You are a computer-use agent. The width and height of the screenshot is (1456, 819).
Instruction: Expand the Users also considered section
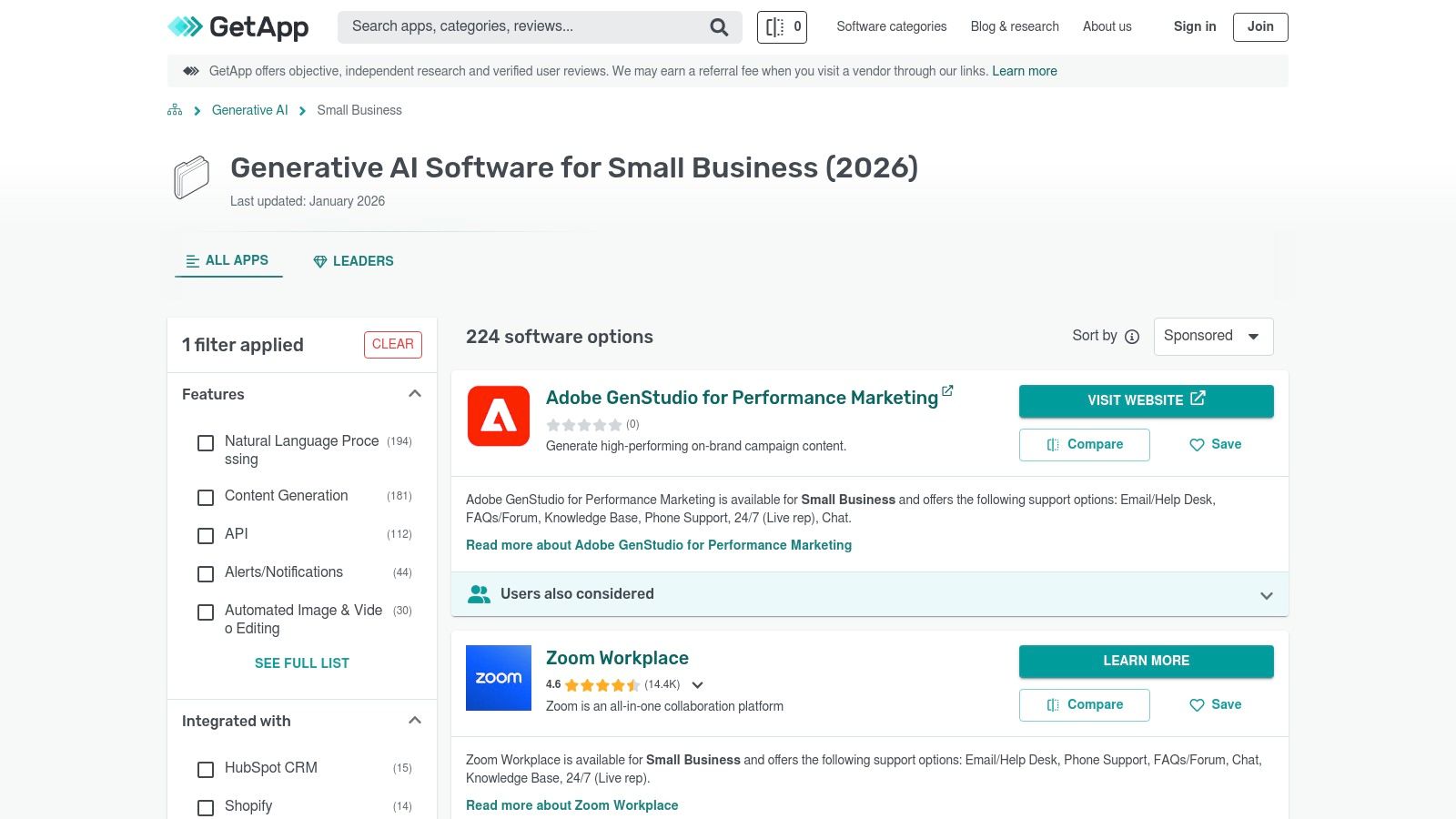tap(1266, 595)
